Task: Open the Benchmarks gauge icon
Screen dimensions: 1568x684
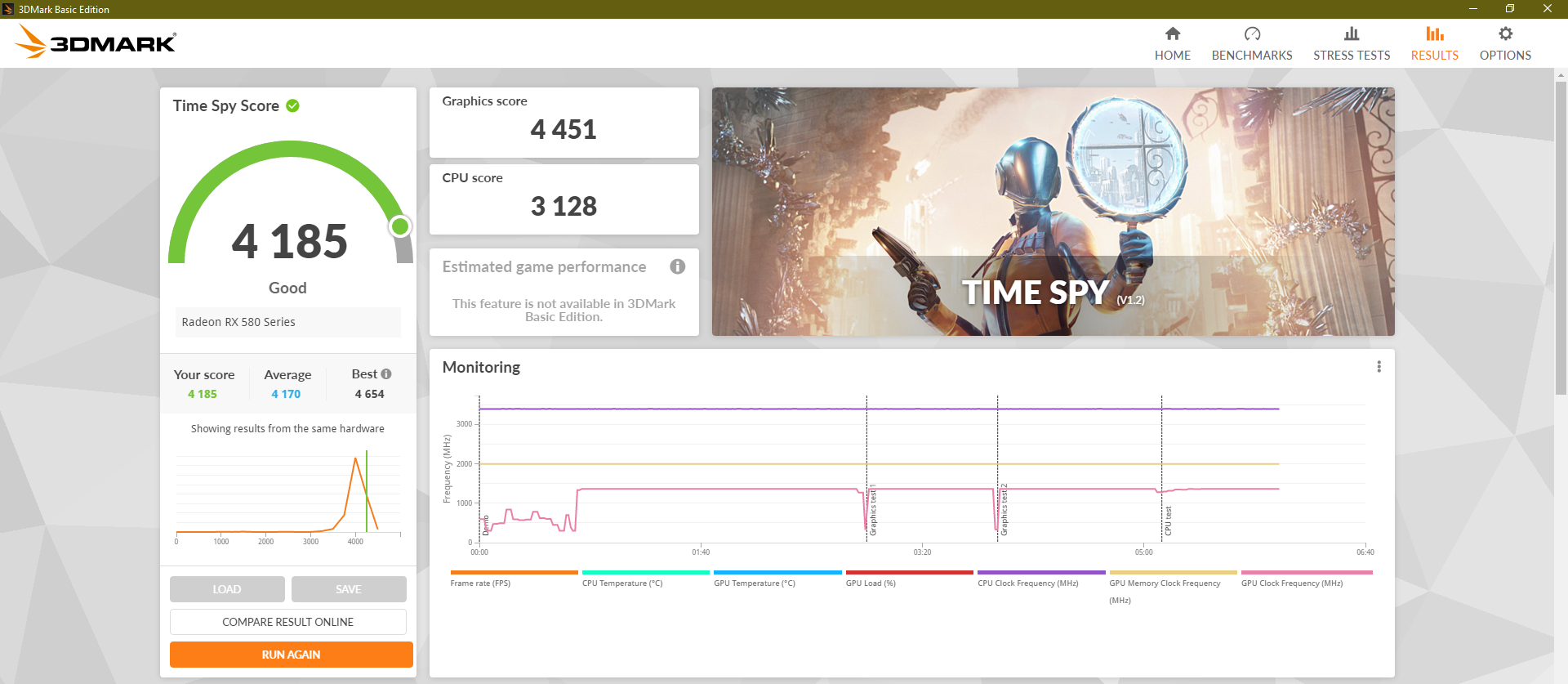Action: (1251, 34)
